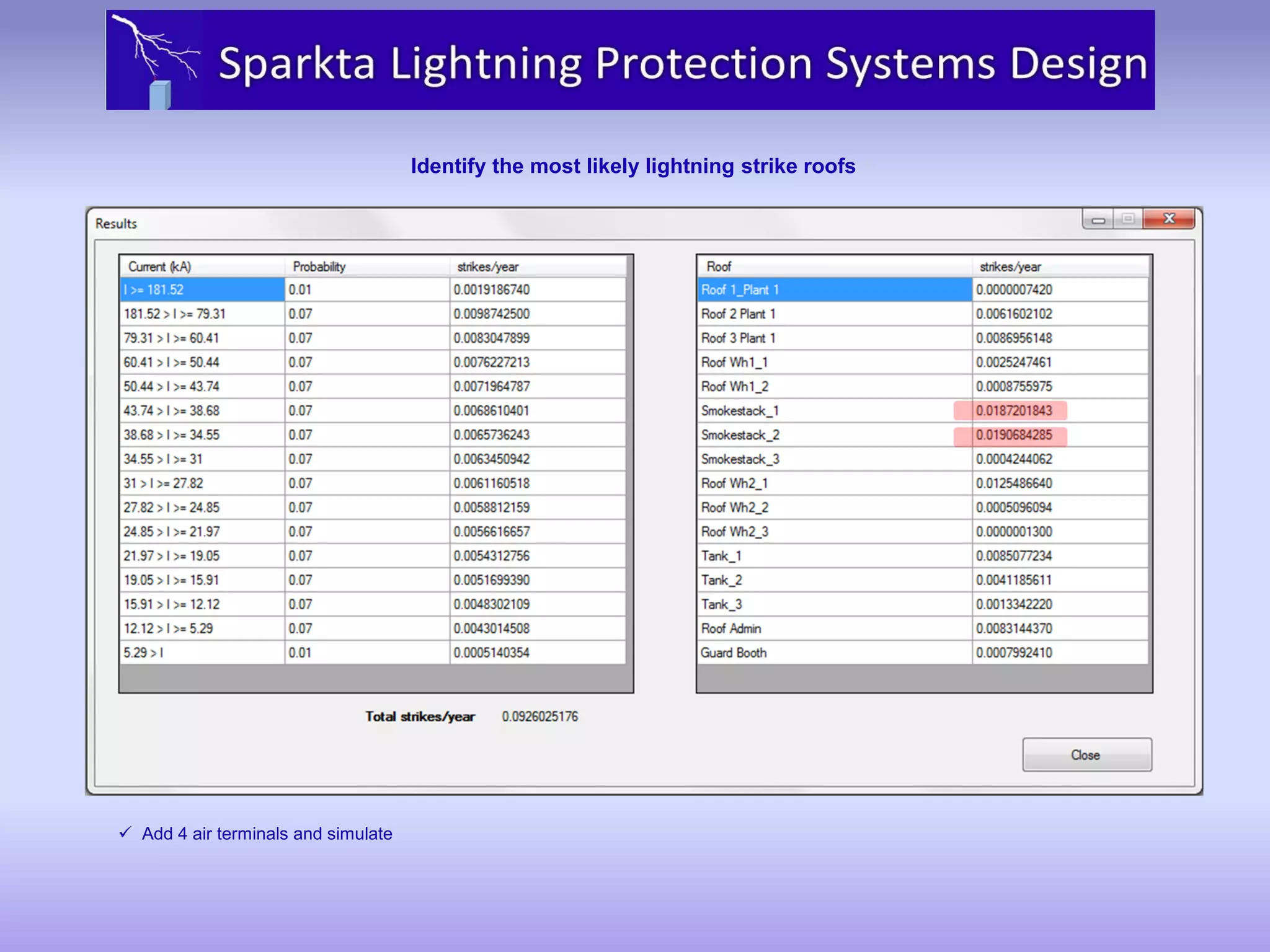Click the Sparkta lightning logo icon
Image resolution: width=1270 pixels, height=952 pixels.
[155, 60]
